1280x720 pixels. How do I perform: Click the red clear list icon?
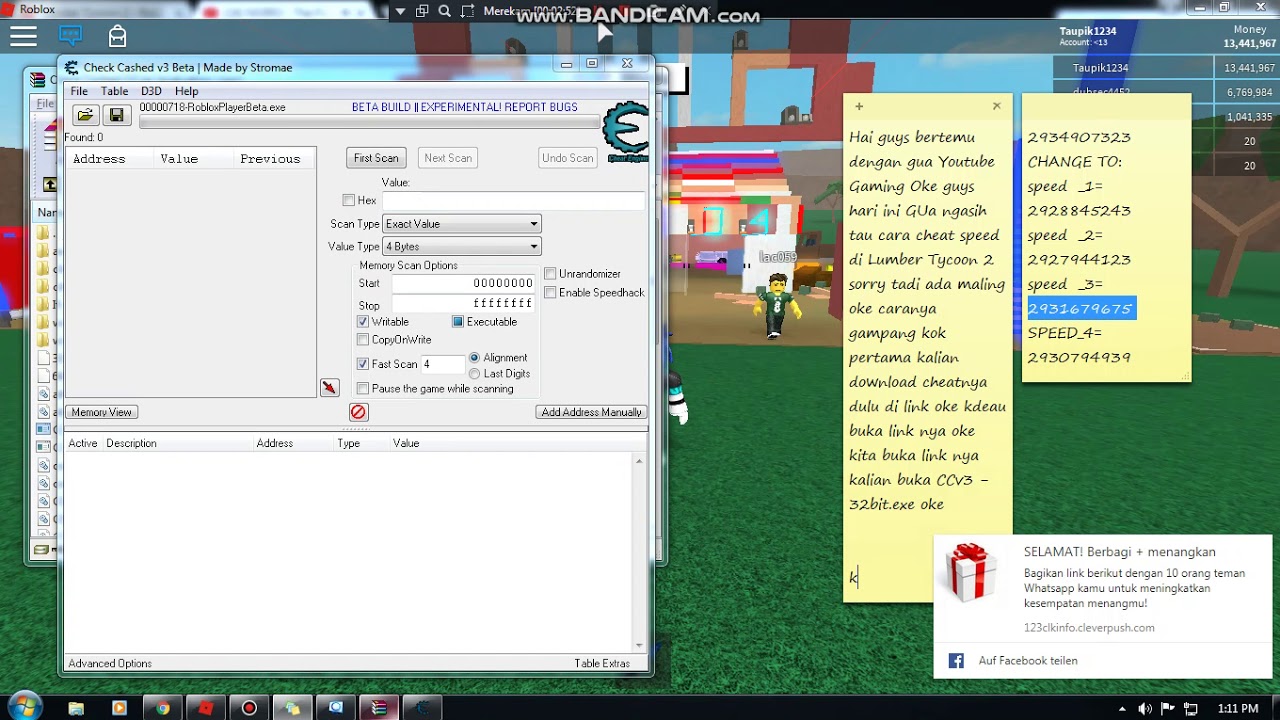click(x=358, y=412)
